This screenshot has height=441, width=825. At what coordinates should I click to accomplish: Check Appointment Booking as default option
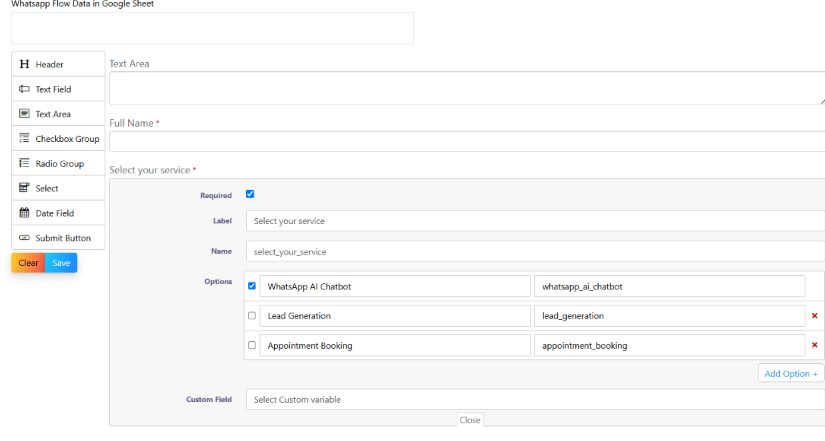tap(252, 345)
